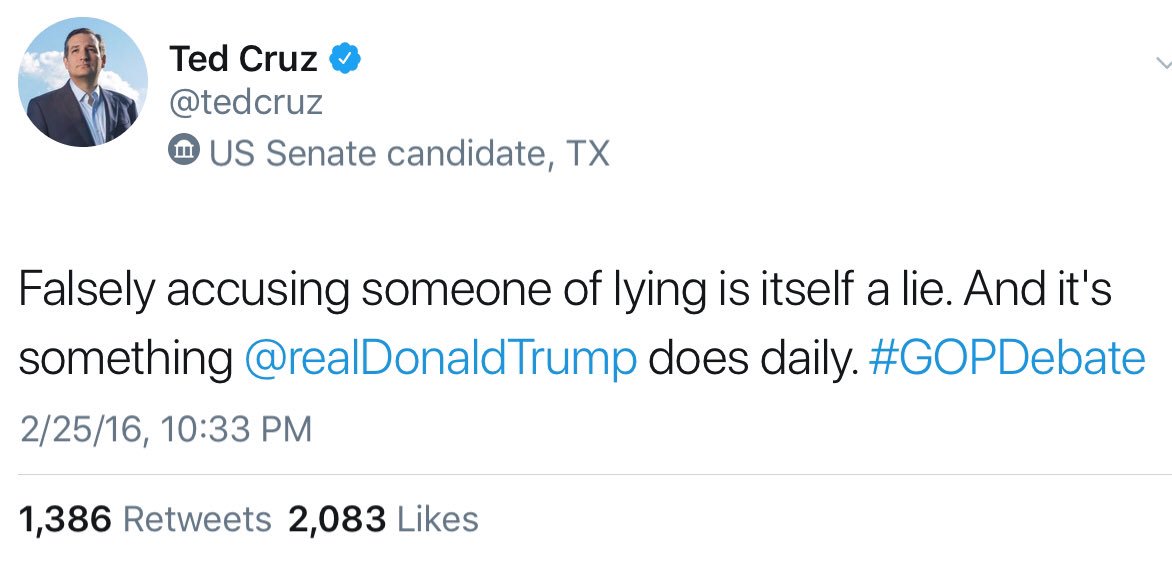Click the likes count number 2,083
The width and height of the screenshot is (1172, 561).
tap(337, 519)
